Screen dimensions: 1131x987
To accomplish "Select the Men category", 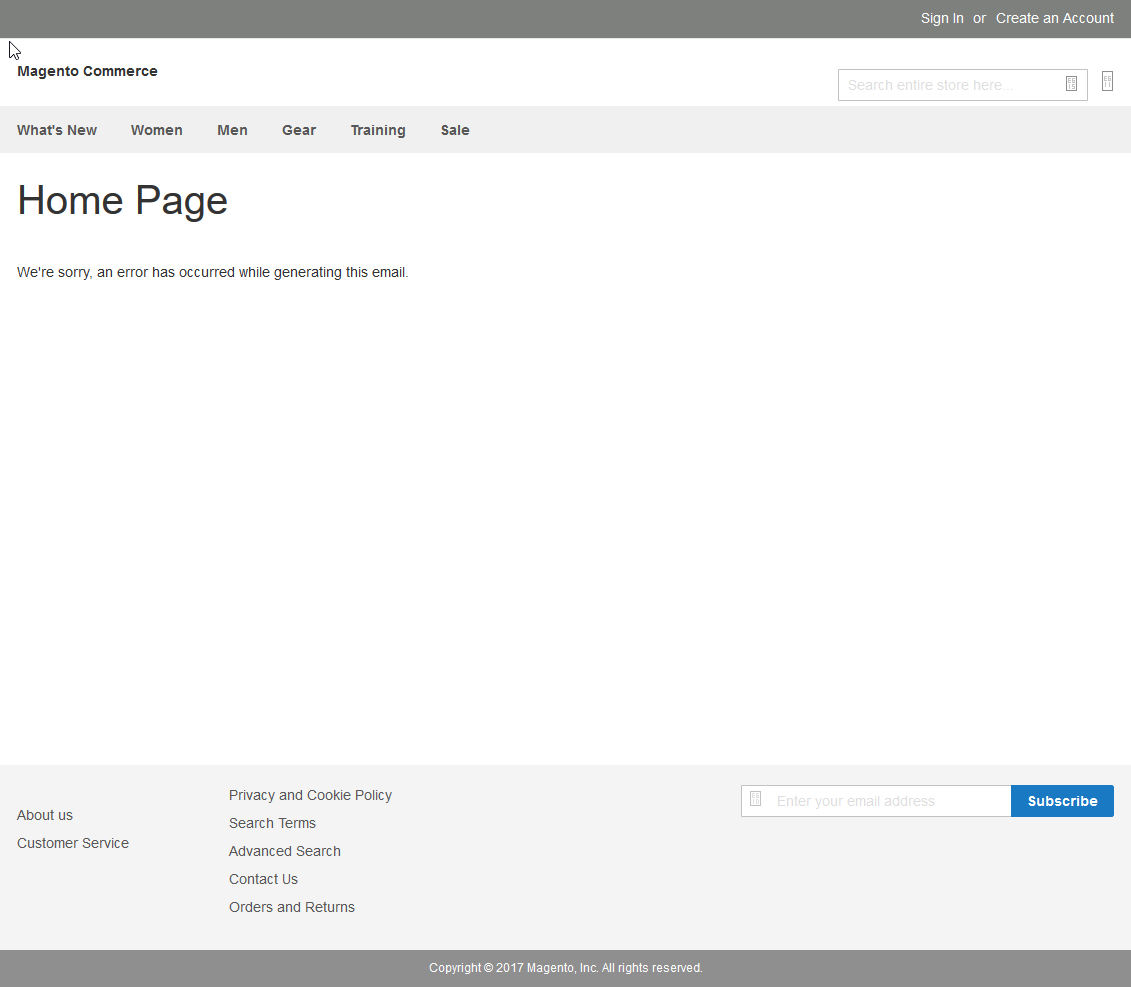I will 232,130.
